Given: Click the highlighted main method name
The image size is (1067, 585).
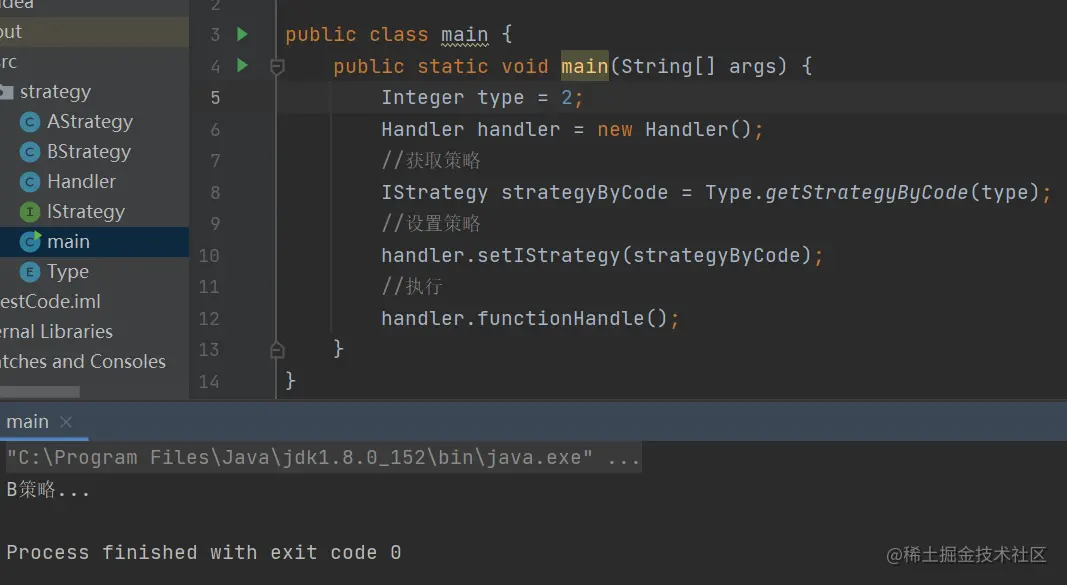Looking at the screenshot, I should [585, 66].
